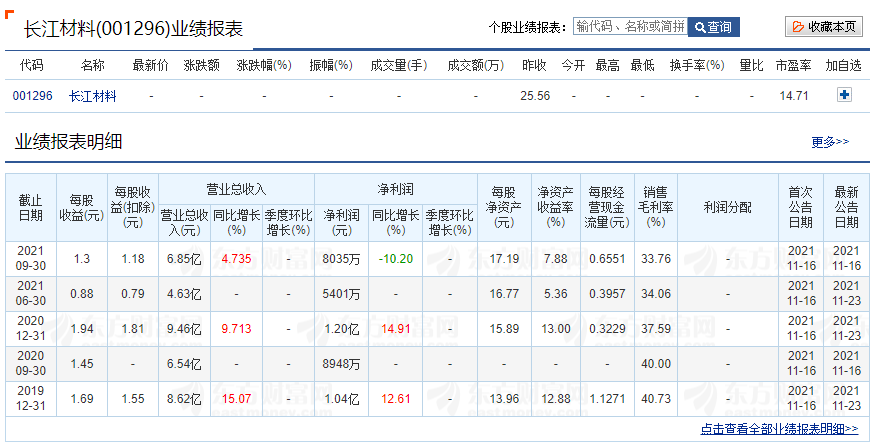Select the red 12.61 growth value
The height and width of the screenshot is (444, 875).
click(x=395, y=399)
